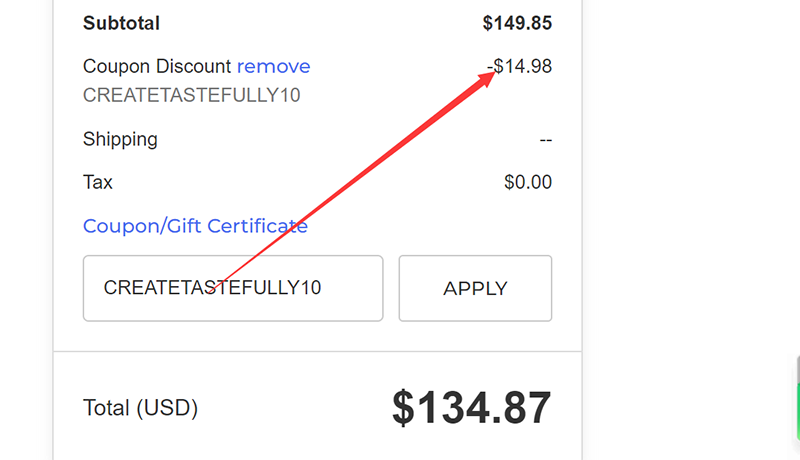800x460 pixels.
Task: Select the -$14.98 discount amount
Action: click(522, 67)
